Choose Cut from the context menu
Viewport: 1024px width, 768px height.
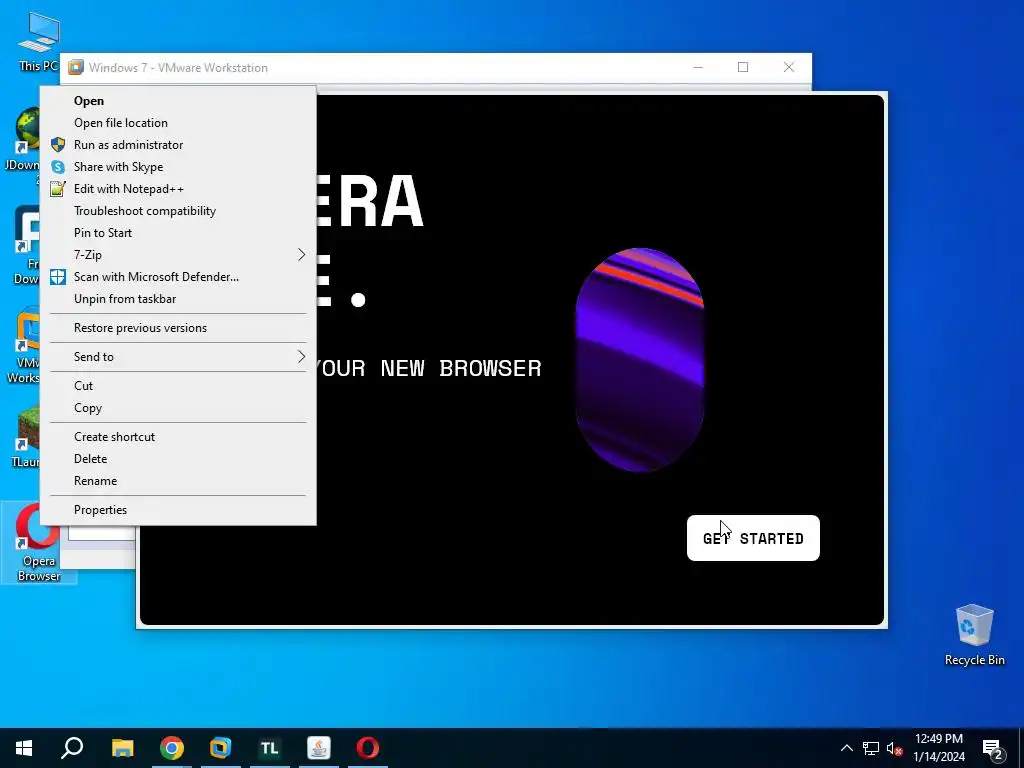point(178,386)
